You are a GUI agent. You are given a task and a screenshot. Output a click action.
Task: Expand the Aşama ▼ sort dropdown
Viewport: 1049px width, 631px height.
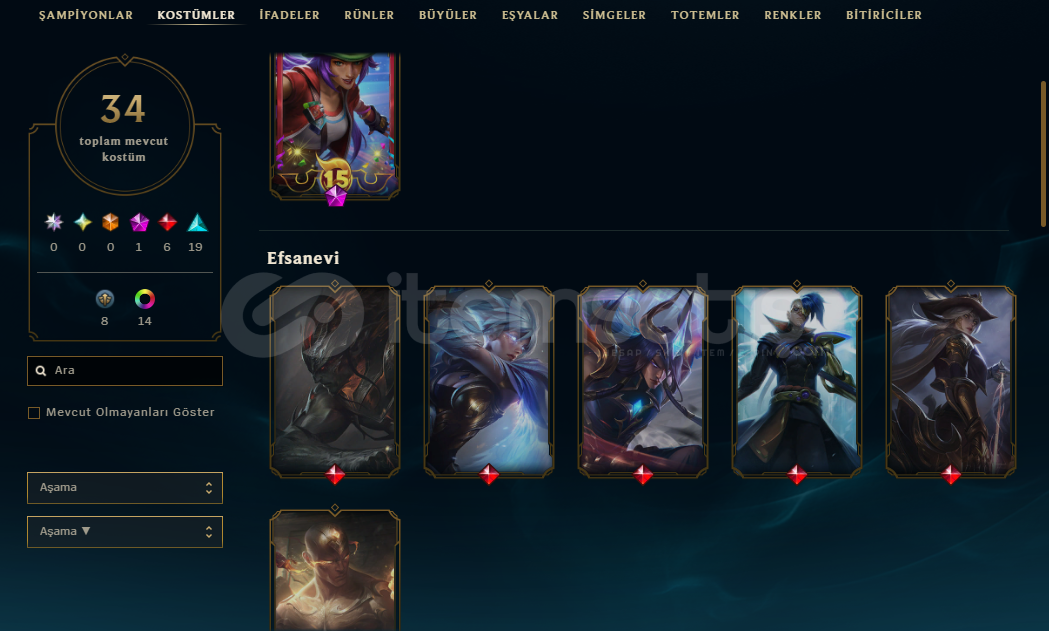124,532
